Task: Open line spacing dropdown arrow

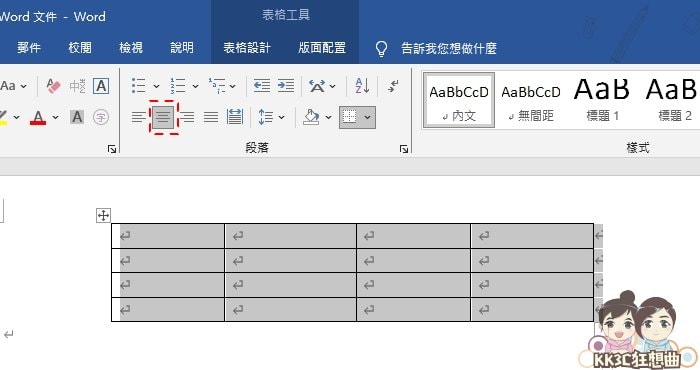Action: point(282,117)
